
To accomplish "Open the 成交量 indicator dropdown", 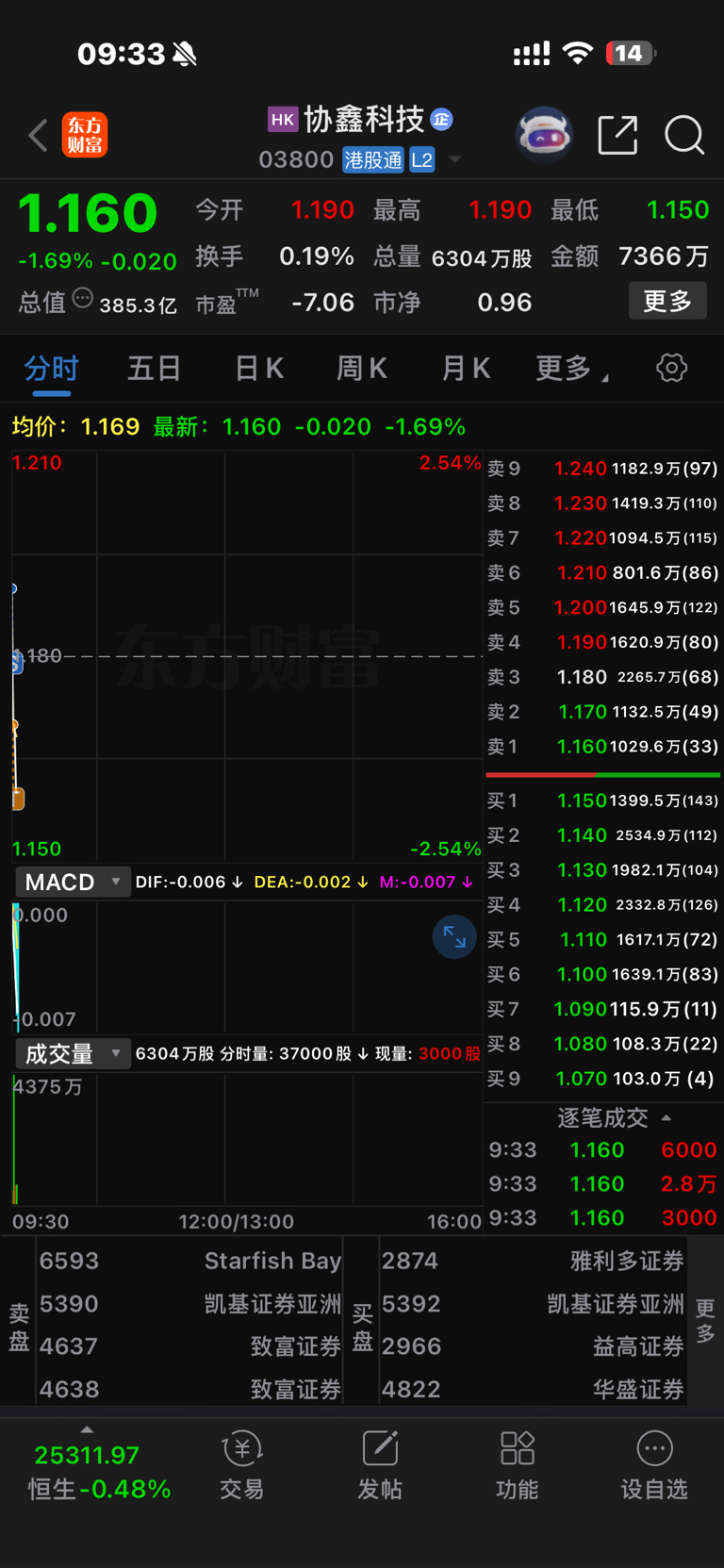I will pyautogui.click(x=73, y=1053).
